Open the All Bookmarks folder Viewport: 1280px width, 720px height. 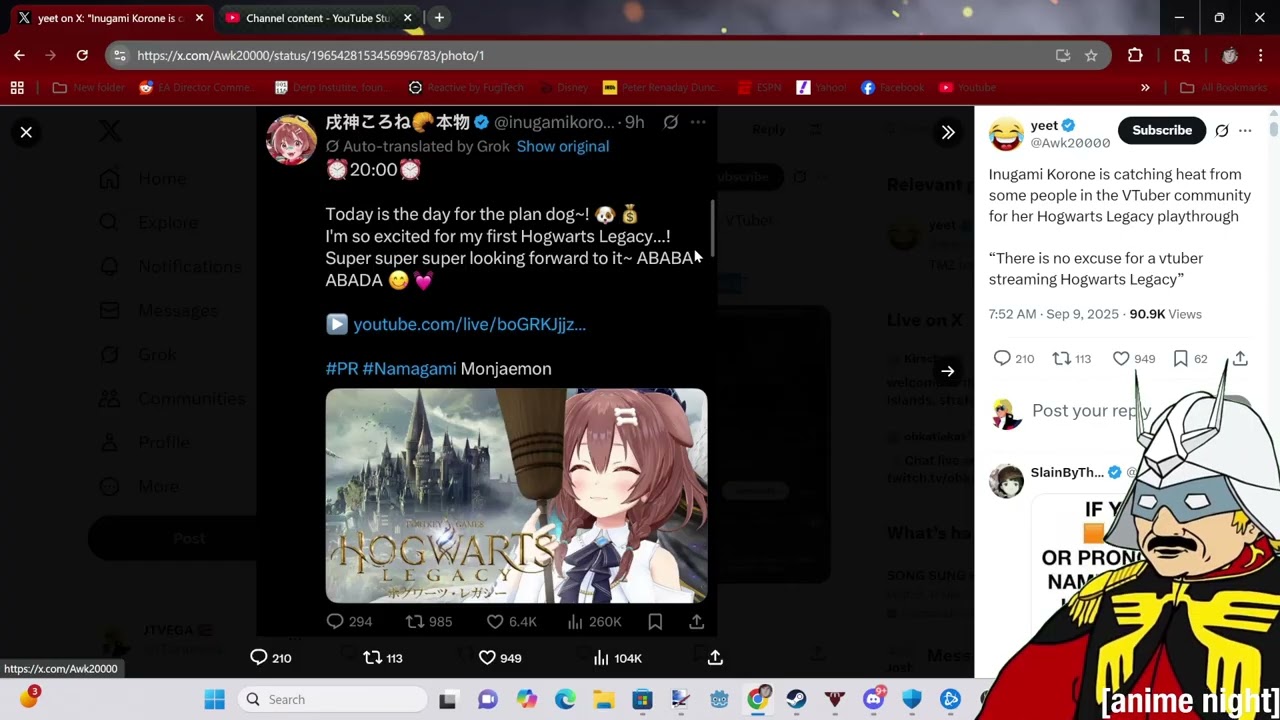[1223, 88]
